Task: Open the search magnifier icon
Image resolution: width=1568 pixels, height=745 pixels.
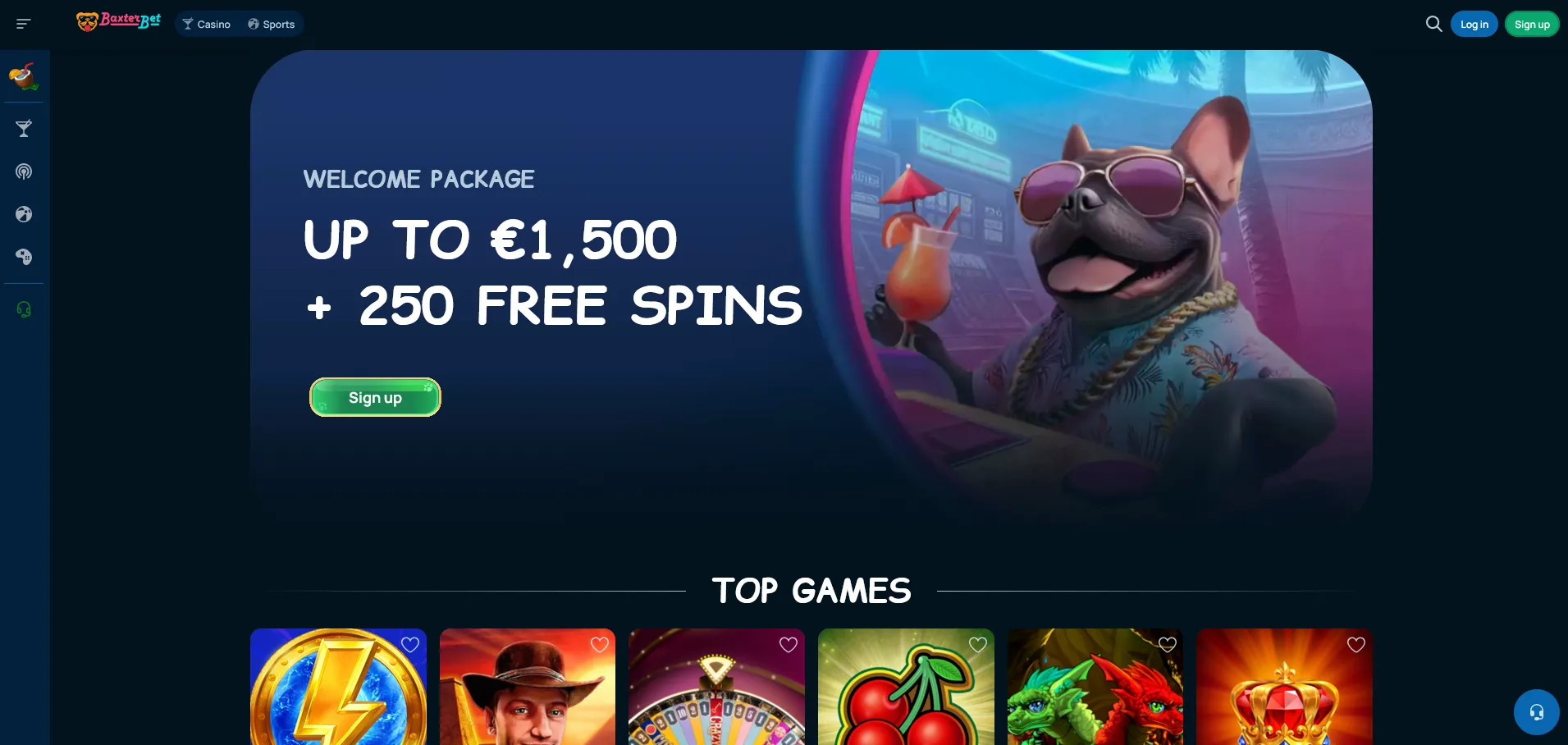Action: [1433, 24]
